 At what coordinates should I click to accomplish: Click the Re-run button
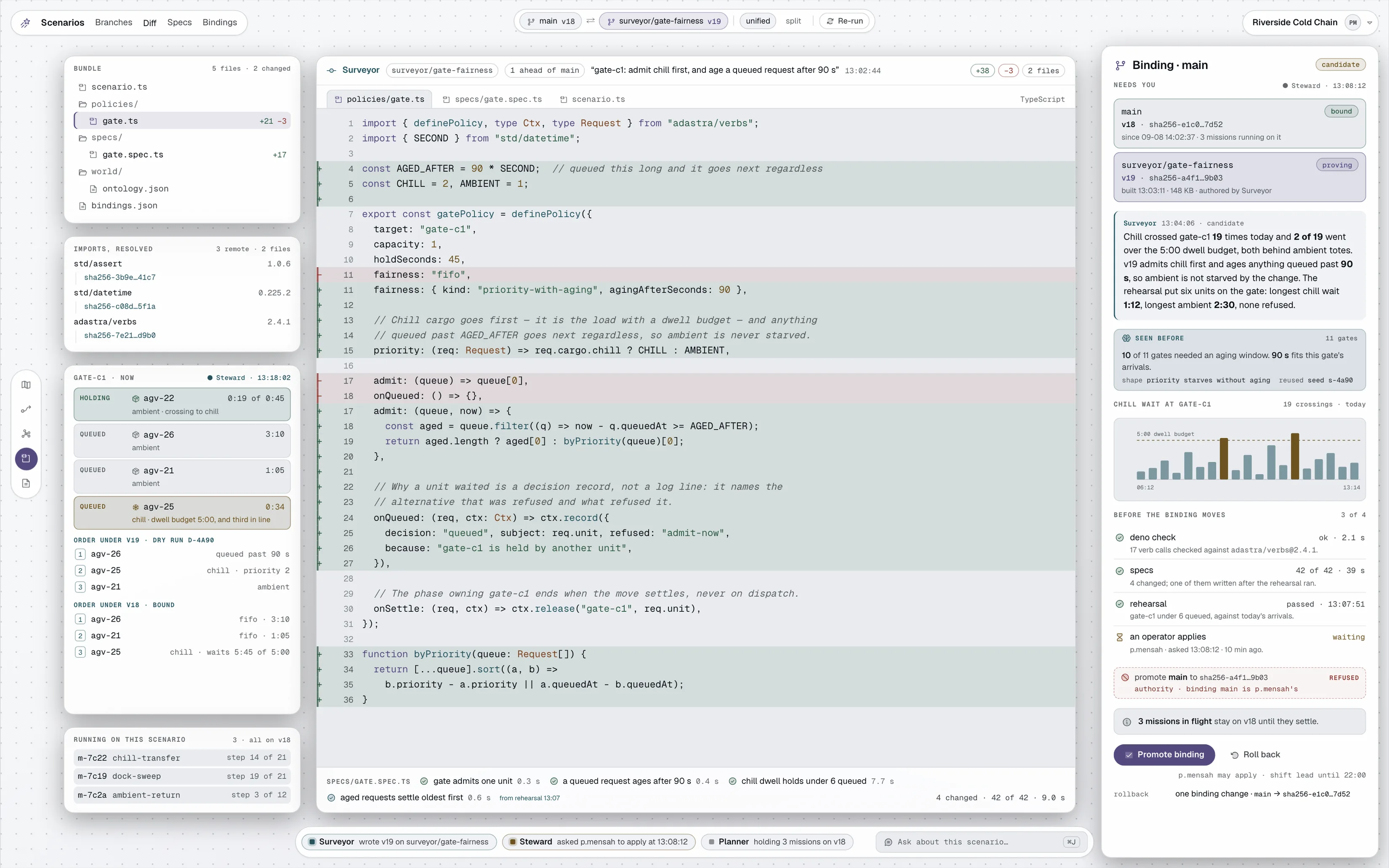(x=844, y=21)
